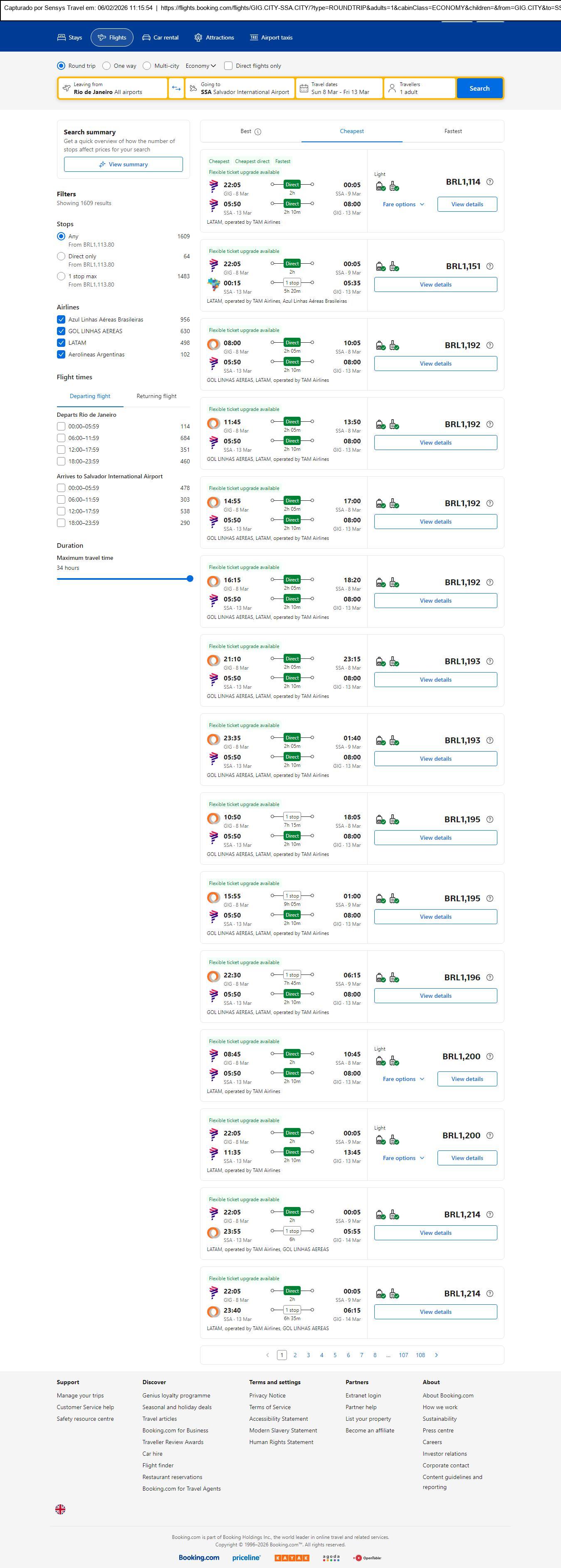Switch to the Fastest sorting tab
561x1568 pixels.
click(x=453, y=131)
